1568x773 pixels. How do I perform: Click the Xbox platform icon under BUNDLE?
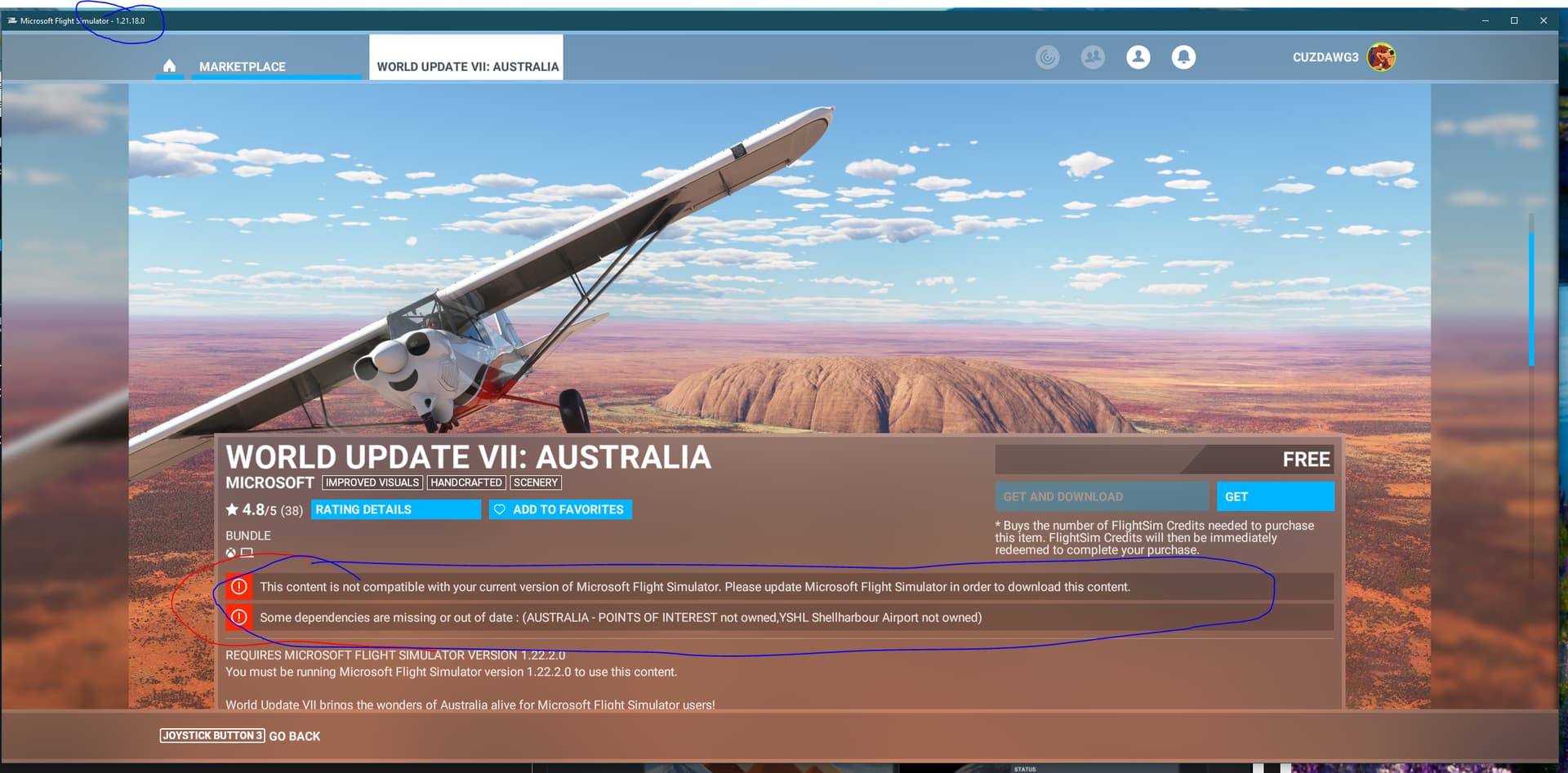click(x=231, y=553)
